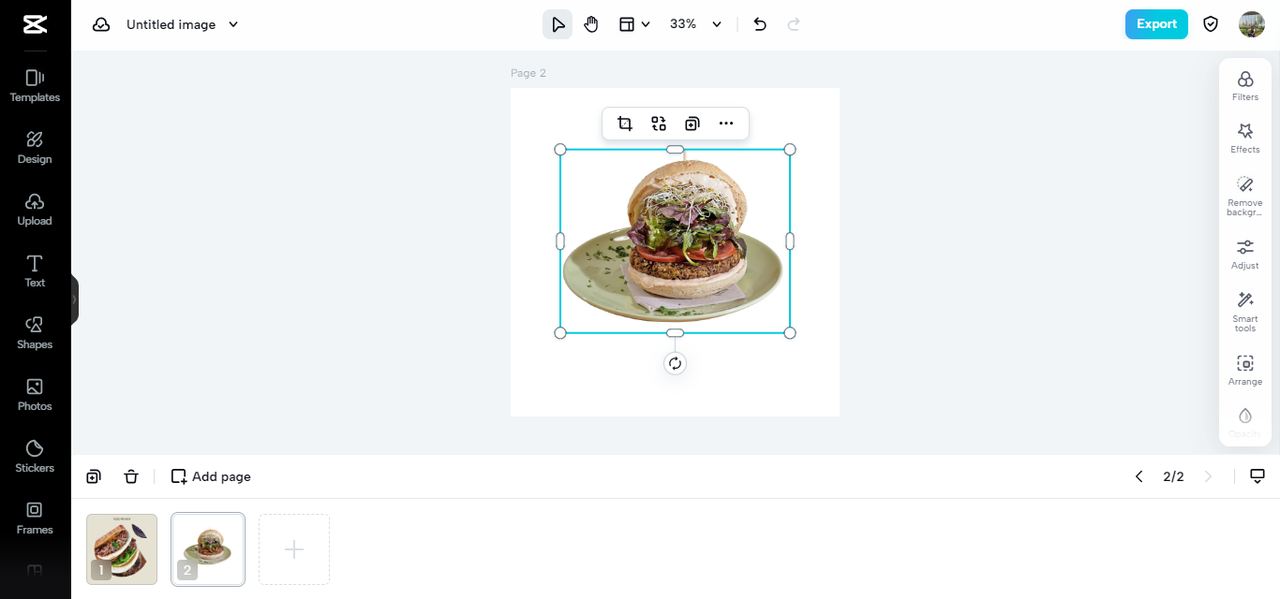Open the Templates panel
Screen dimensions: 1280x599
[x=35, y=86]
